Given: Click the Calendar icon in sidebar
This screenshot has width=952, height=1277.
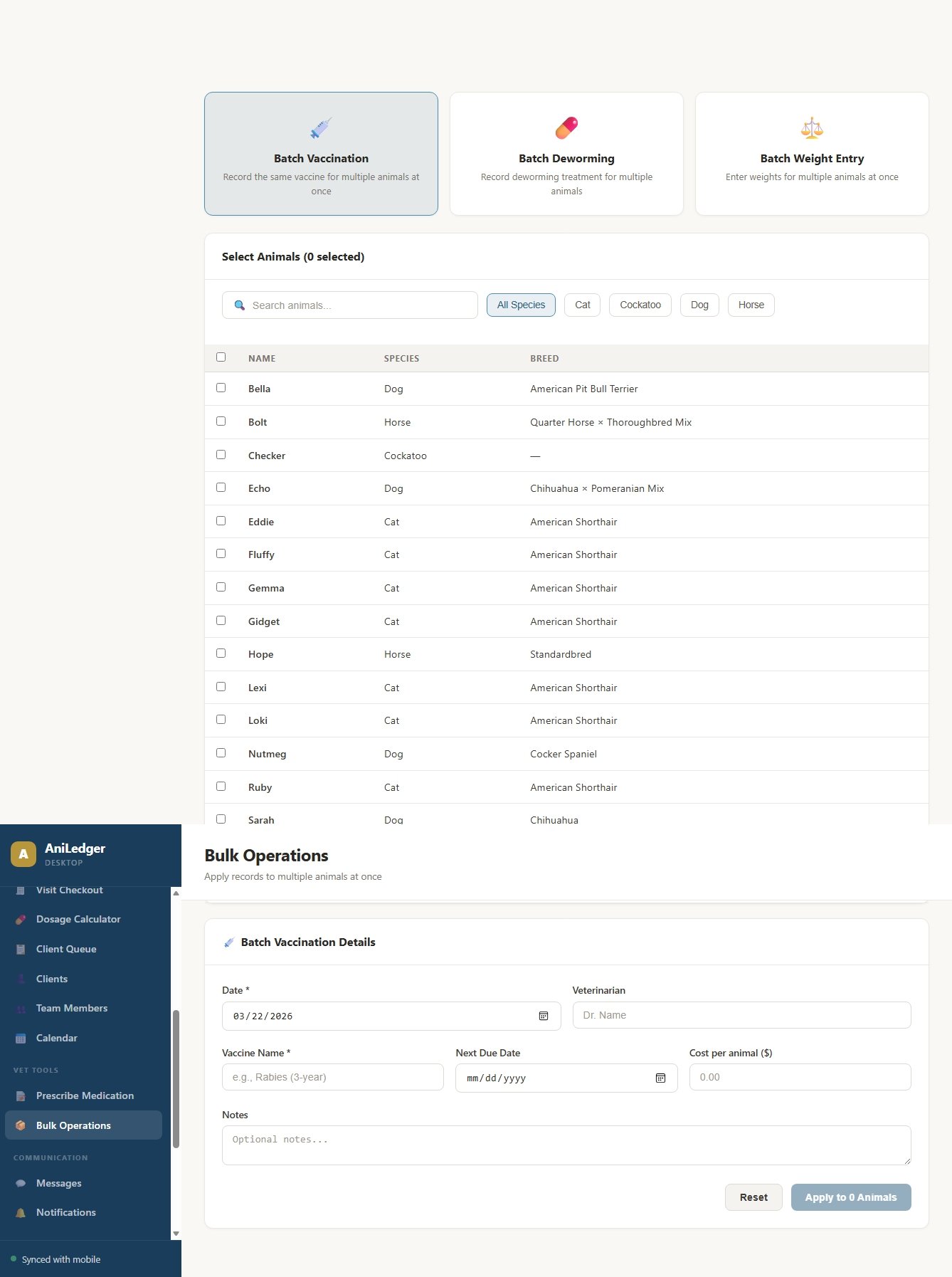Looking at the screenshot, I should (21, 1038).
